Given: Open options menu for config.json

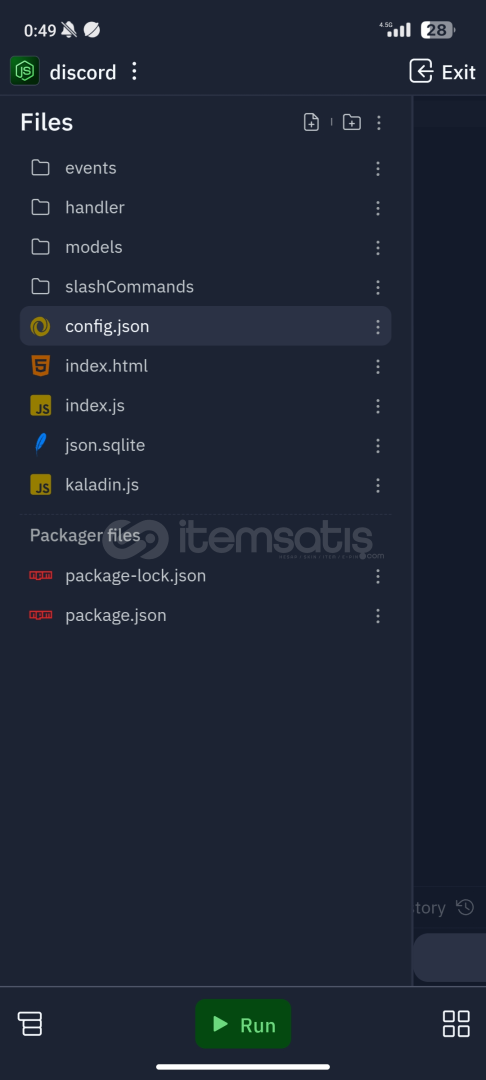Looking at the screenshot, I should (378, 326).
